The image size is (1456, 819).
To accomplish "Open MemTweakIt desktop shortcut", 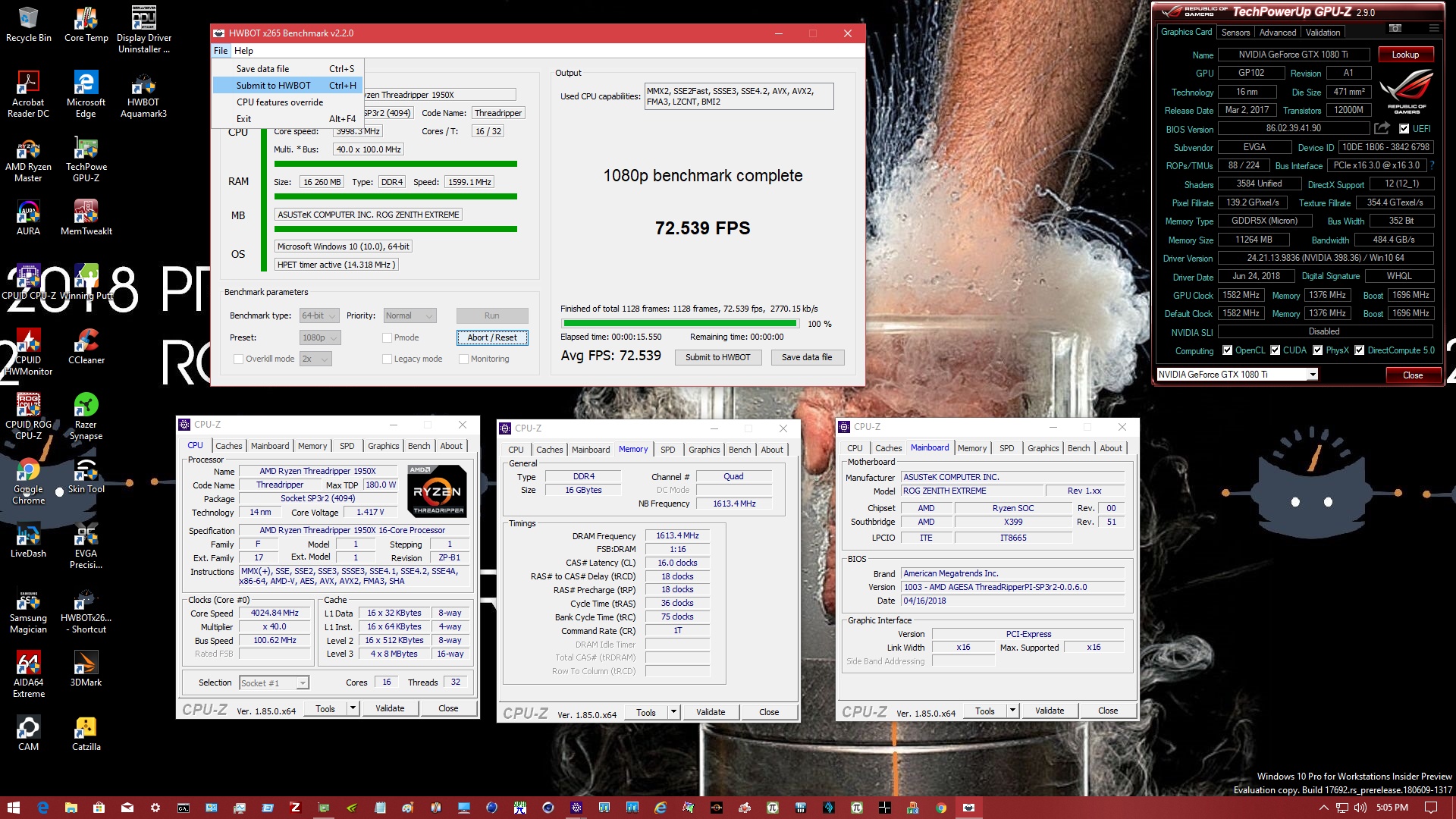I will pyautogui.click(x=86, y=218).
